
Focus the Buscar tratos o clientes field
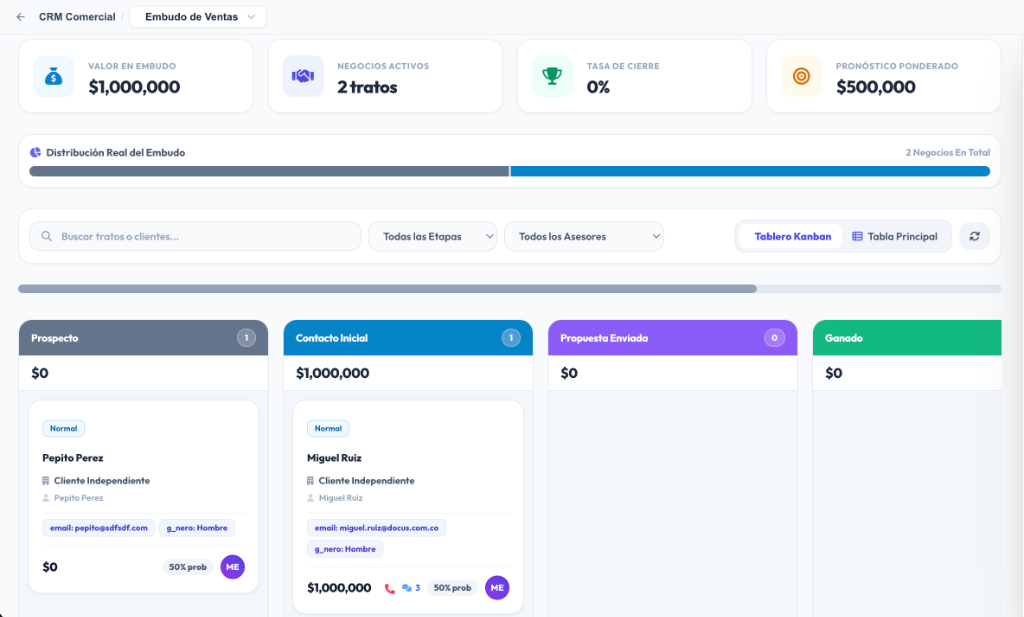pyautogui.click(x=195, y=236)
